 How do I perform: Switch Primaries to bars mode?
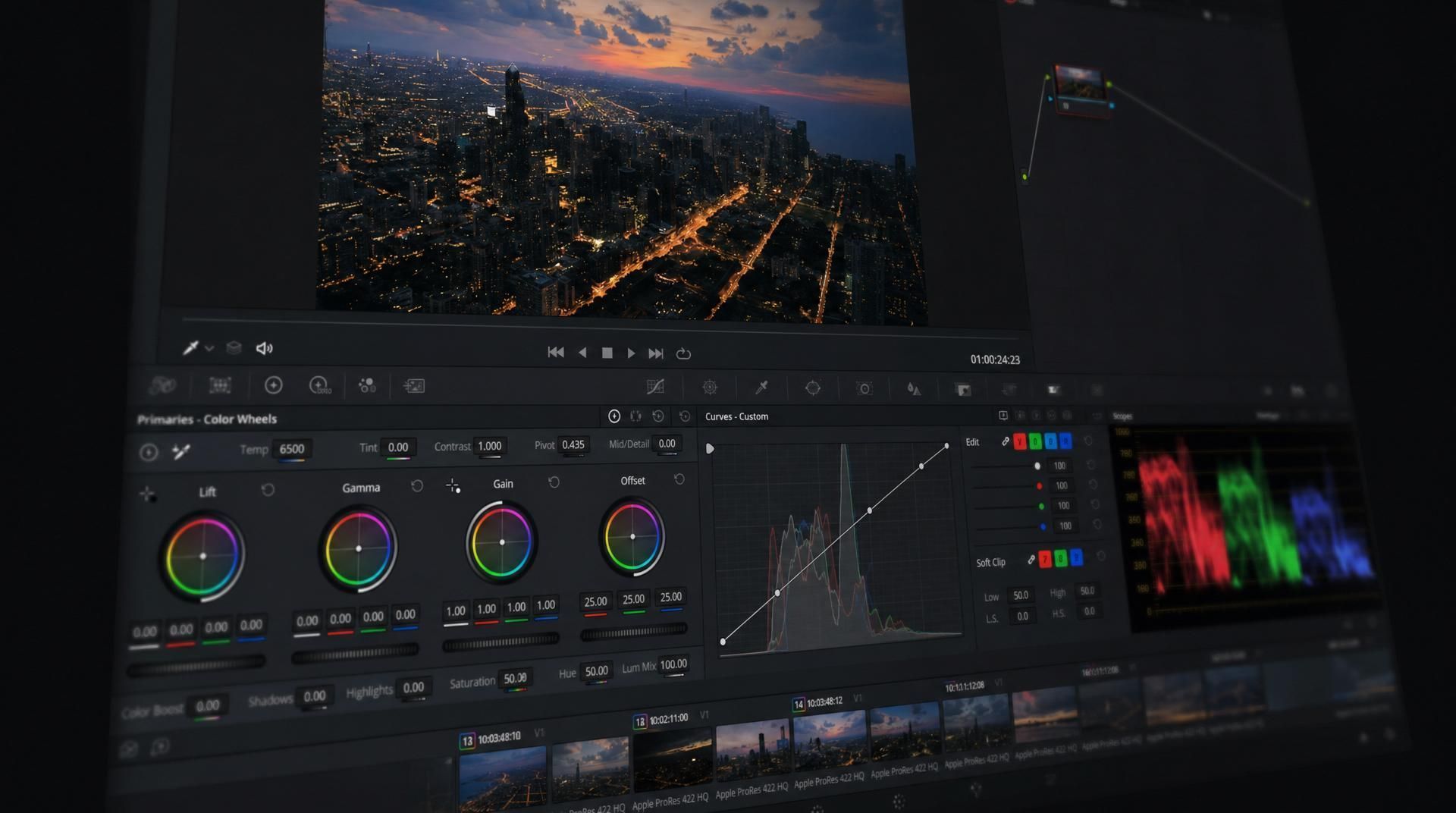(x=635, y=416)
